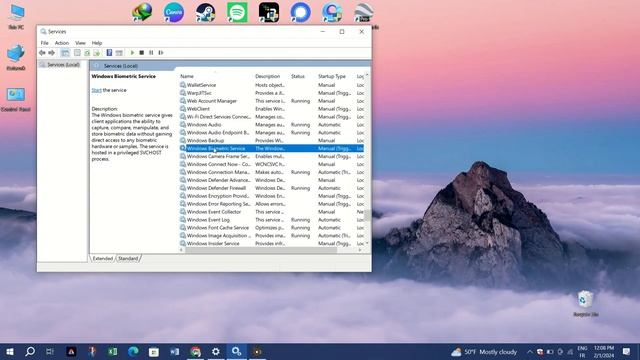
Task: Go forward with the toolbar forward arrow
Action: tap(51, 53)
